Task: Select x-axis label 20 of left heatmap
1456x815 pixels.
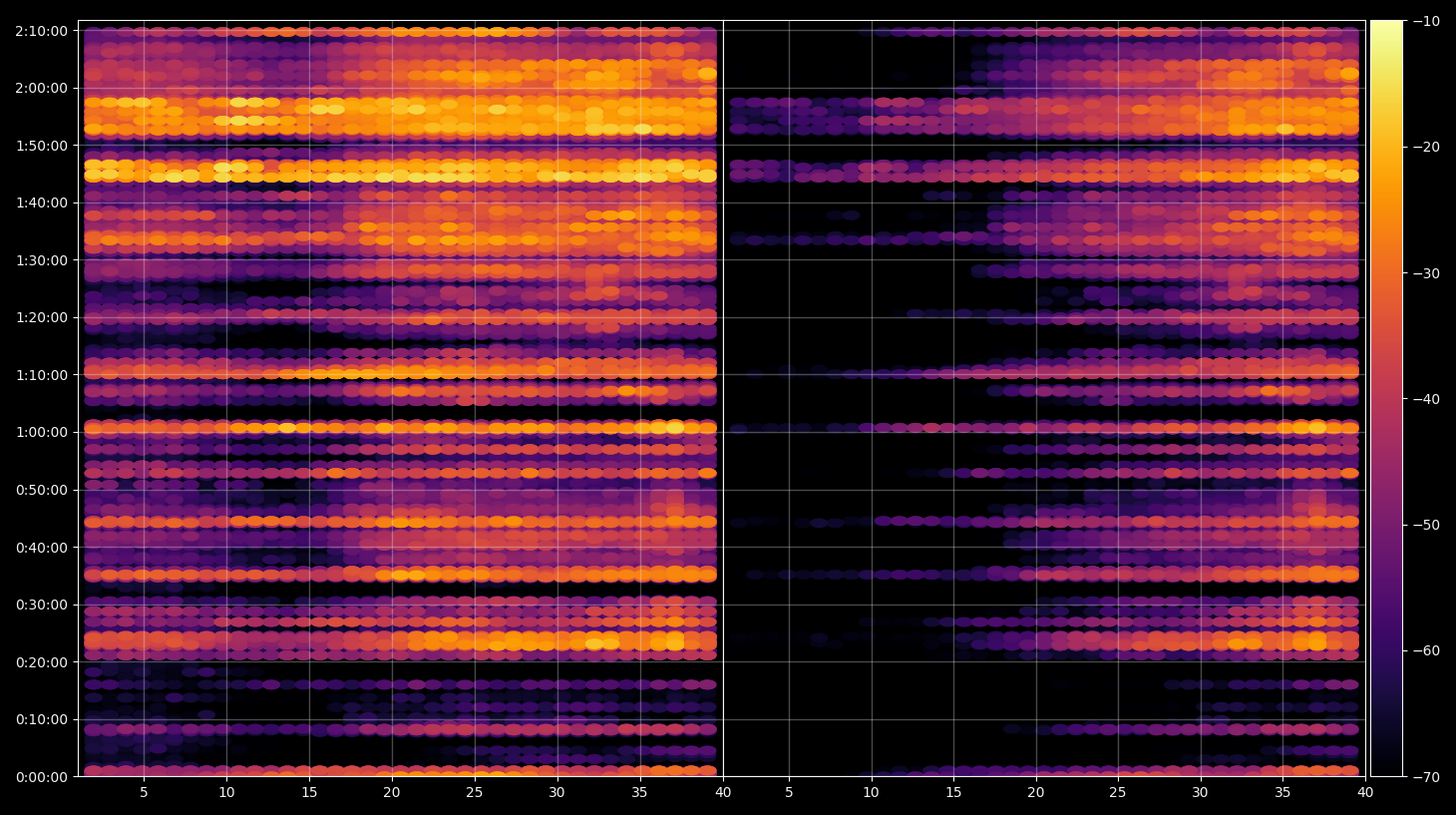Action: click(392, 793)
